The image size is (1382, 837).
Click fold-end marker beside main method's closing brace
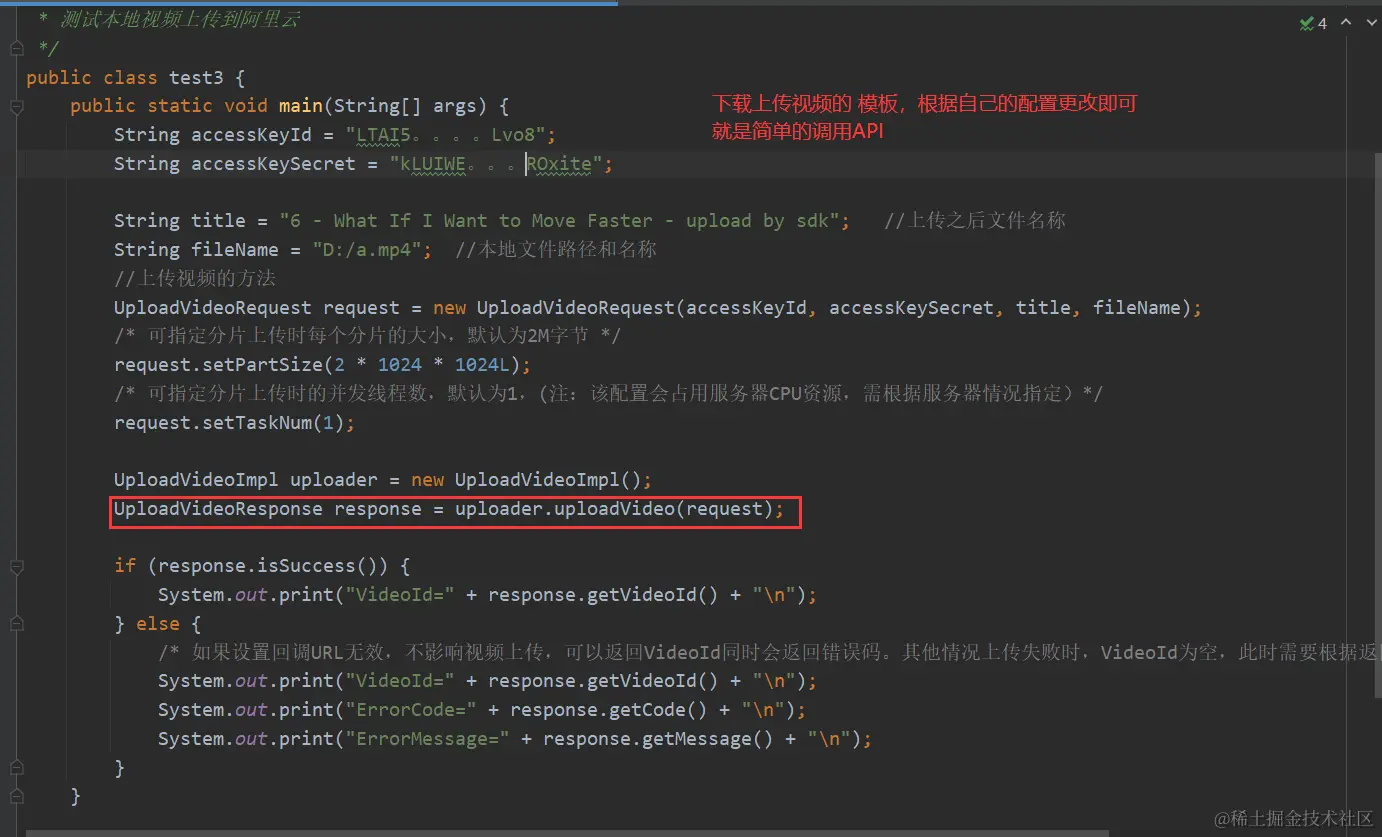[16, 797]
